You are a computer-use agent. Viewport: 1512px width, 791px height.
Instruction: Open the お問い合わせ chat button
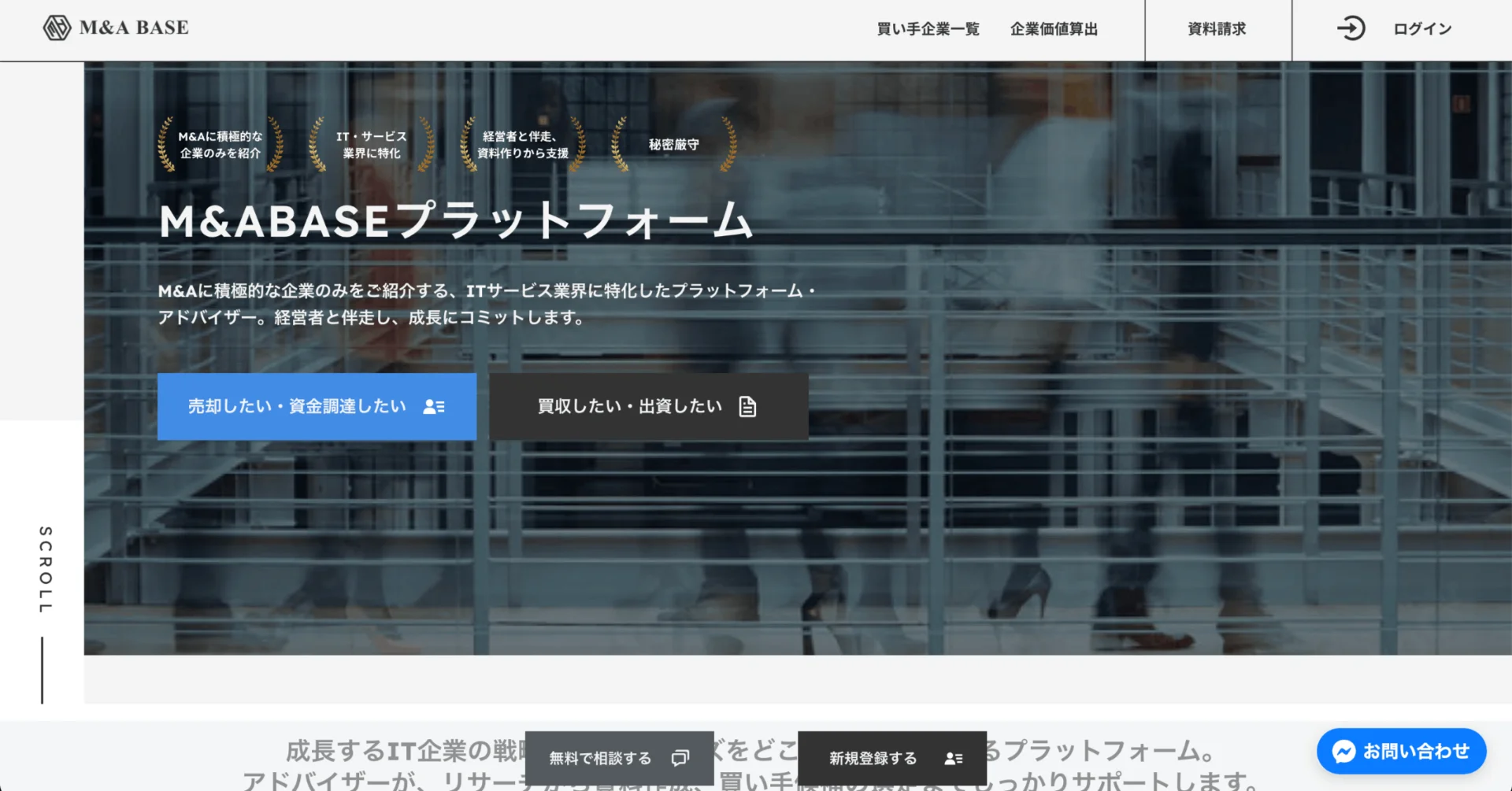pyautogui.click(x=1401, y=751)
